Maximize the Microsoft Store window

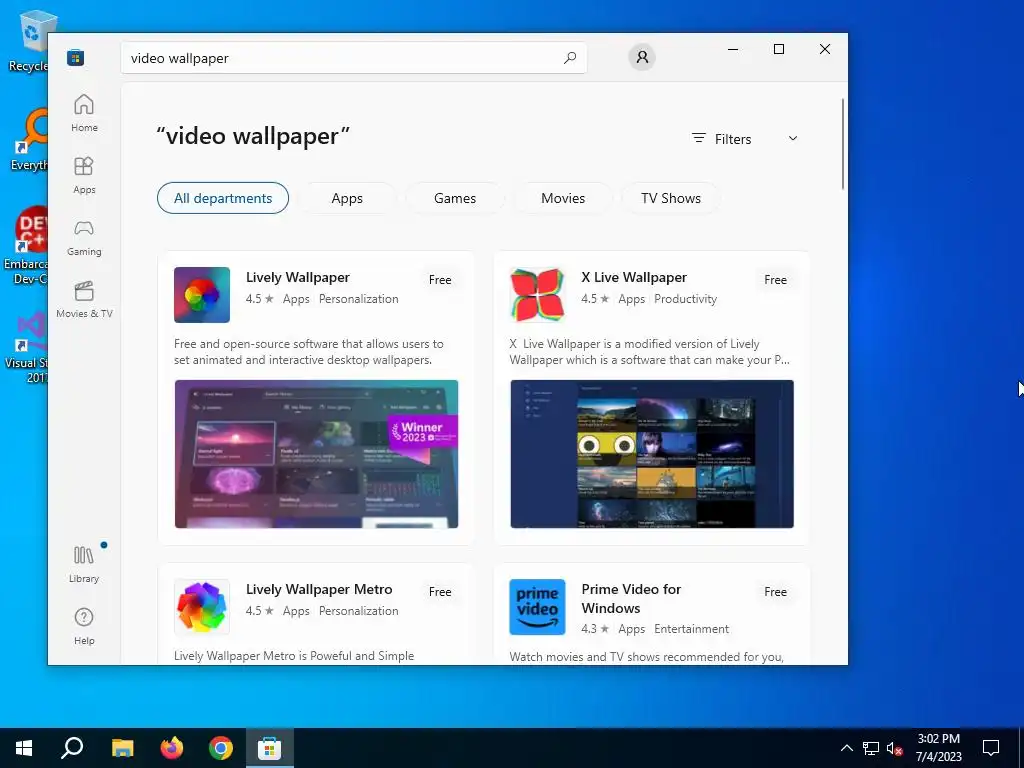point(778,49)
